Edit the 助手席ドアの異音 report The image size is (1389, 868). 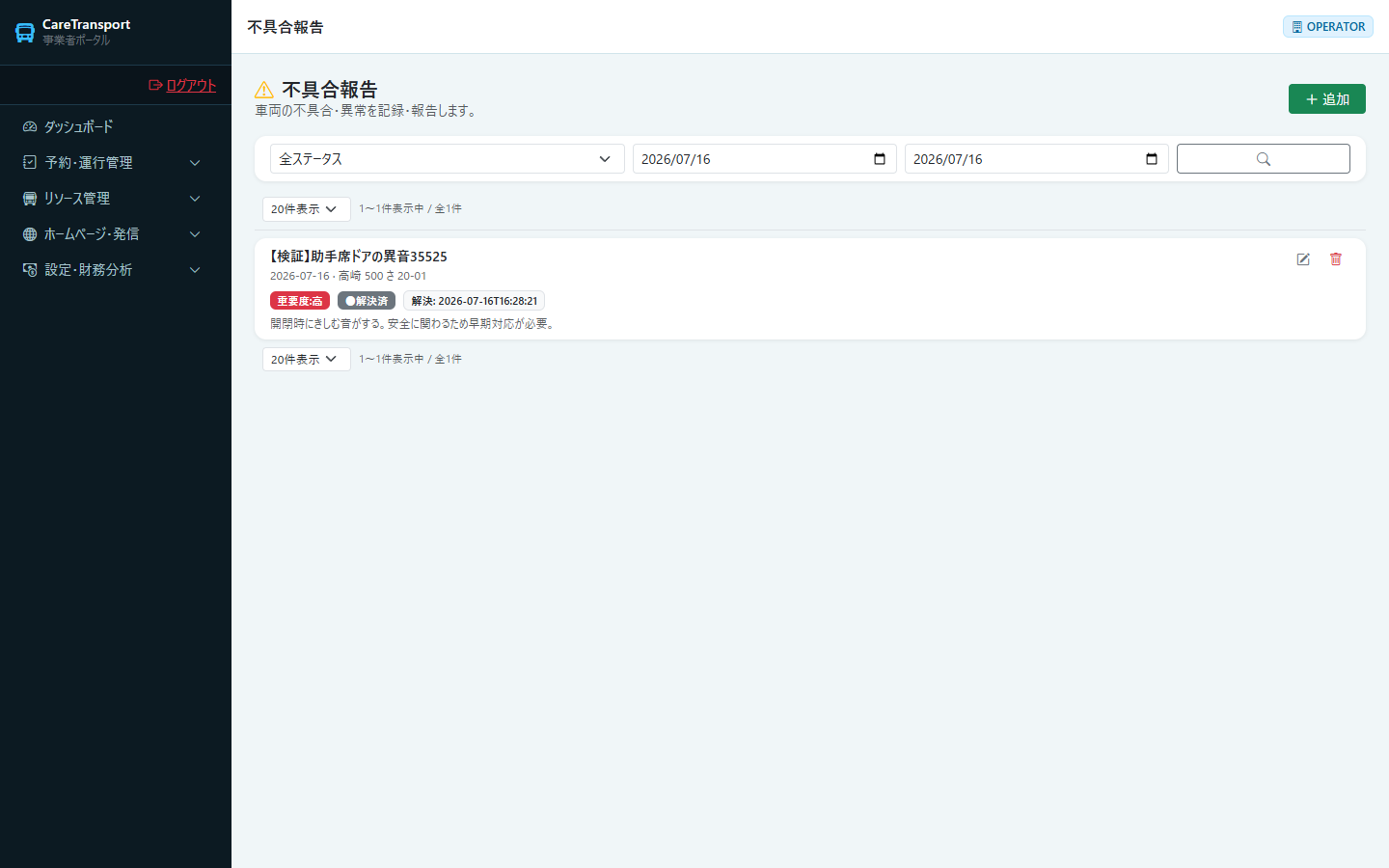tap(1303, 258)
